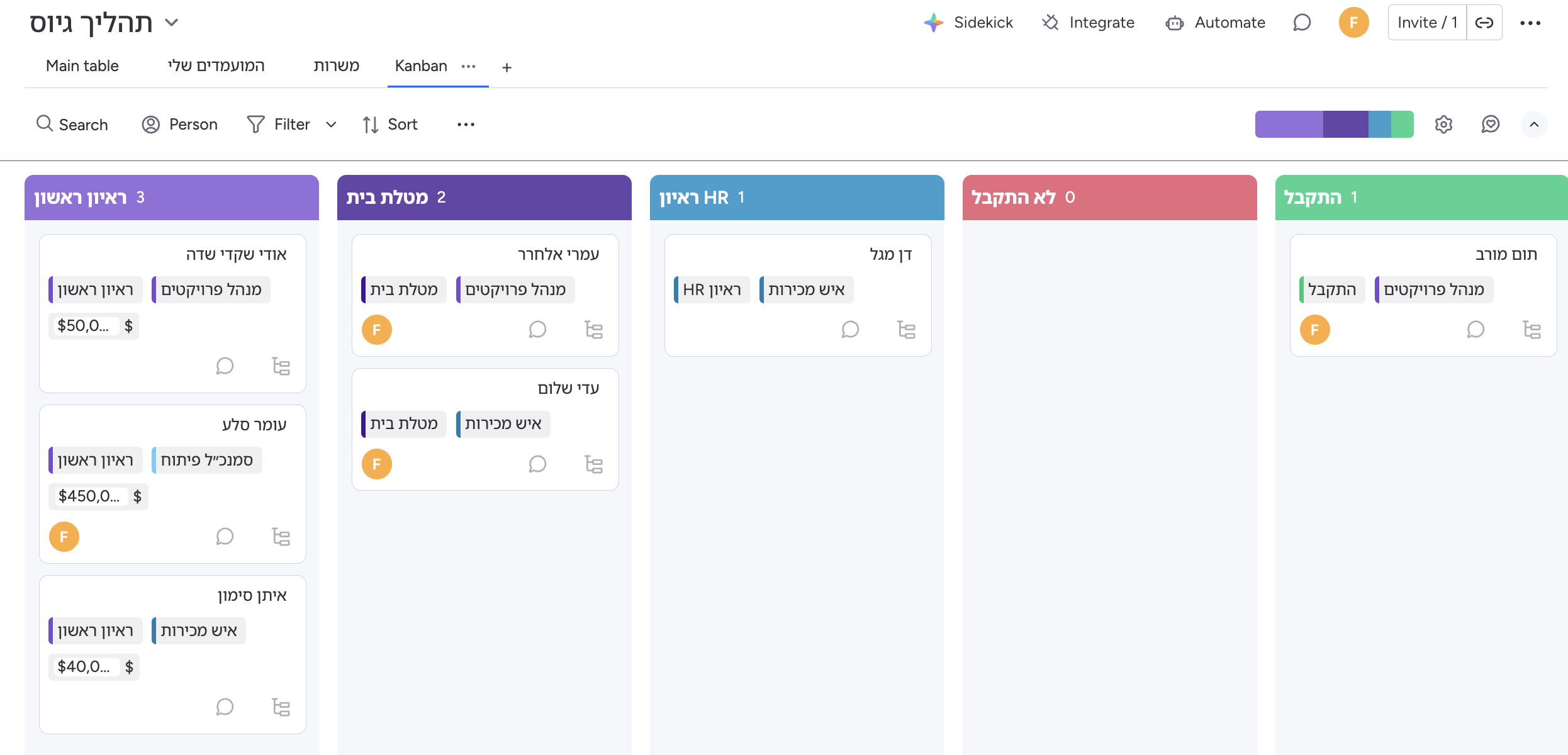
Task: Expand the Filter dropdown arrow
Action: [331, 124]
